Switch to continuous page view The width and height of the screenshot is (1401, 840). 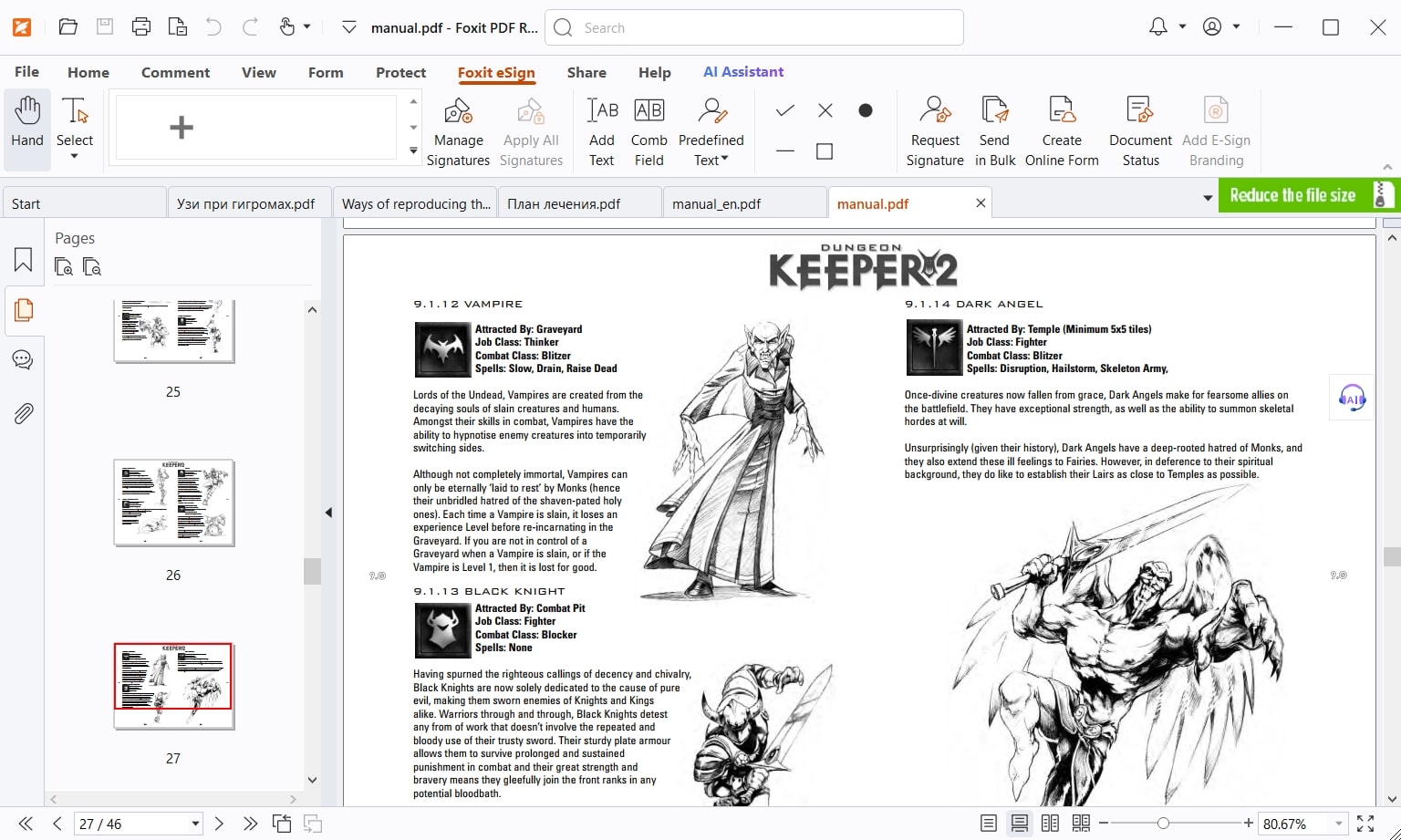point(1019,824)
